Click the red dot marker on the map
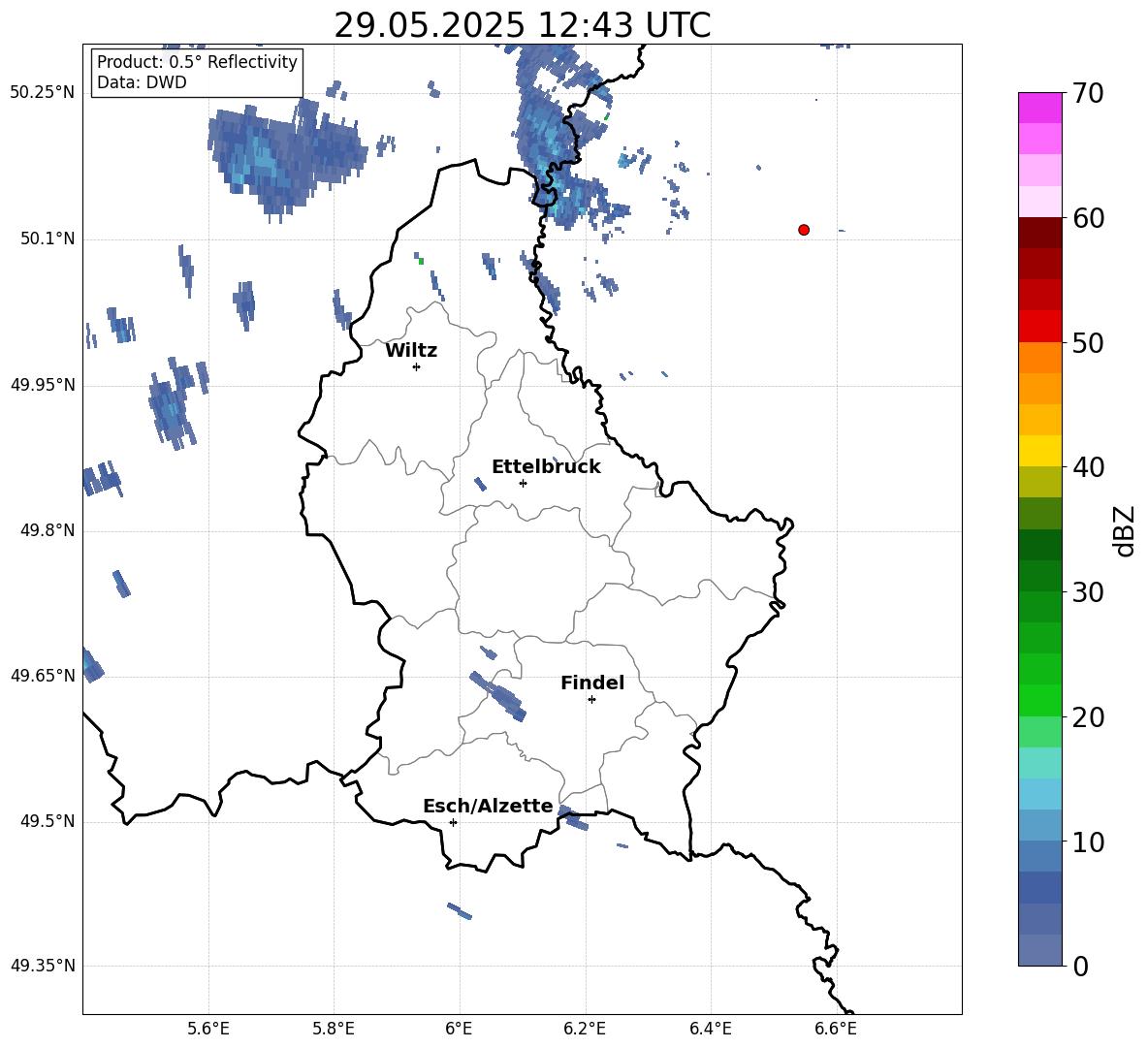The image size is (1148, 1048). (x=804, y=230)
